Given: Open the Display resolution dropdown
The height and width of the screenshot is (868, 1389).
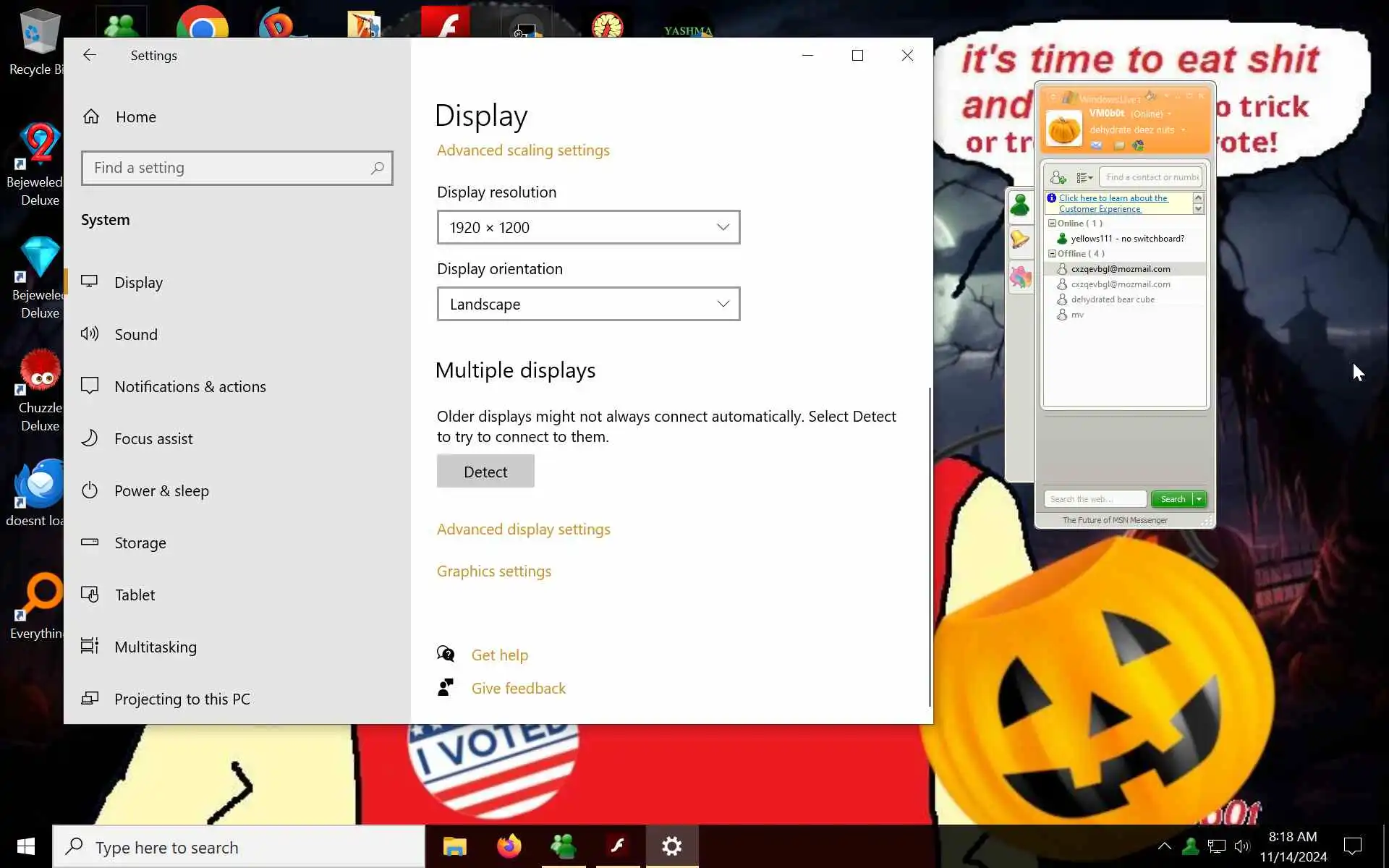Looking at the screenshot, I should (x=588, y=227).
